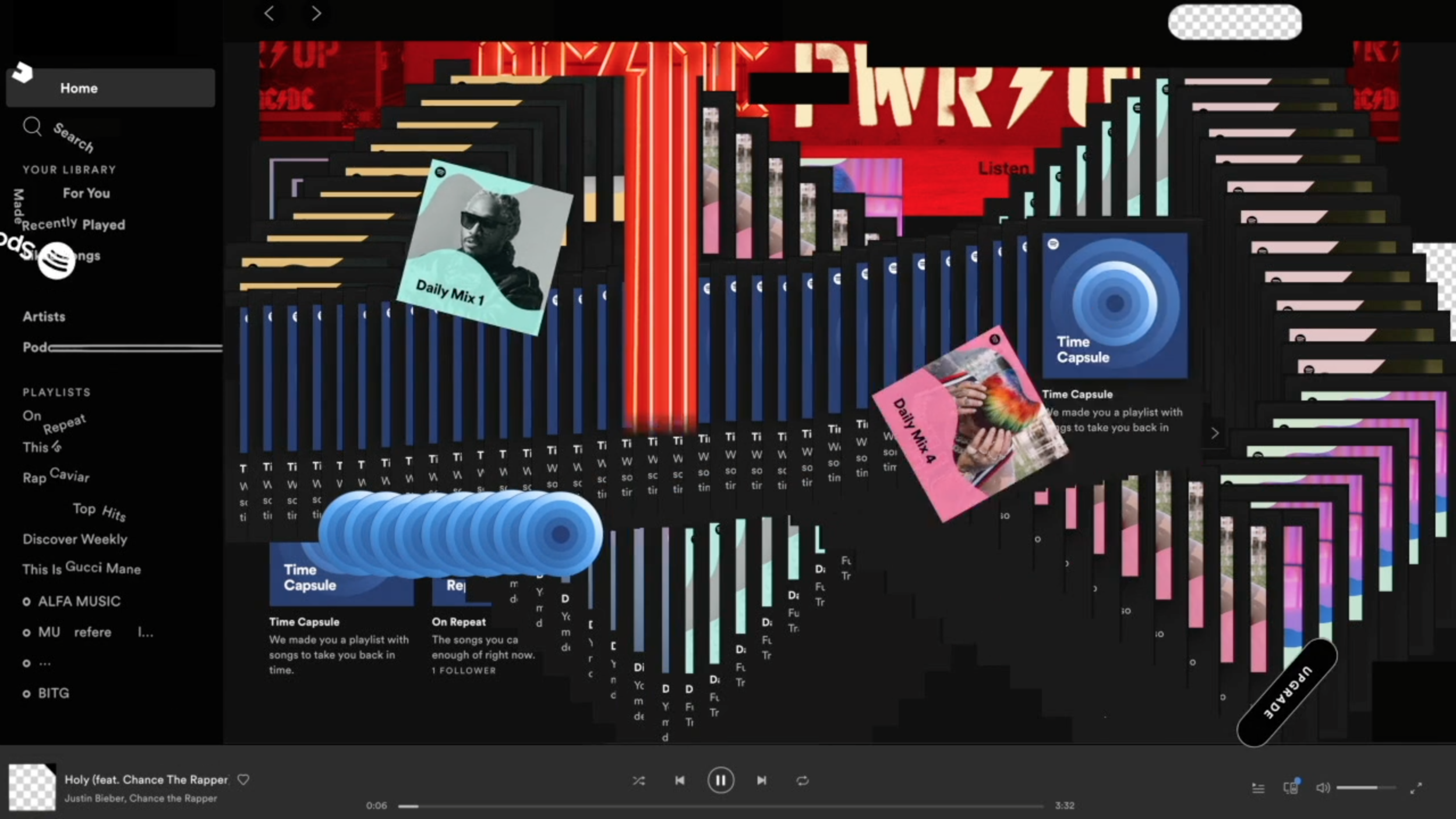Screen dimensions: 1456x819
Task: Skip to the next track
Action: pyautogui.click(x=761, y=781)
